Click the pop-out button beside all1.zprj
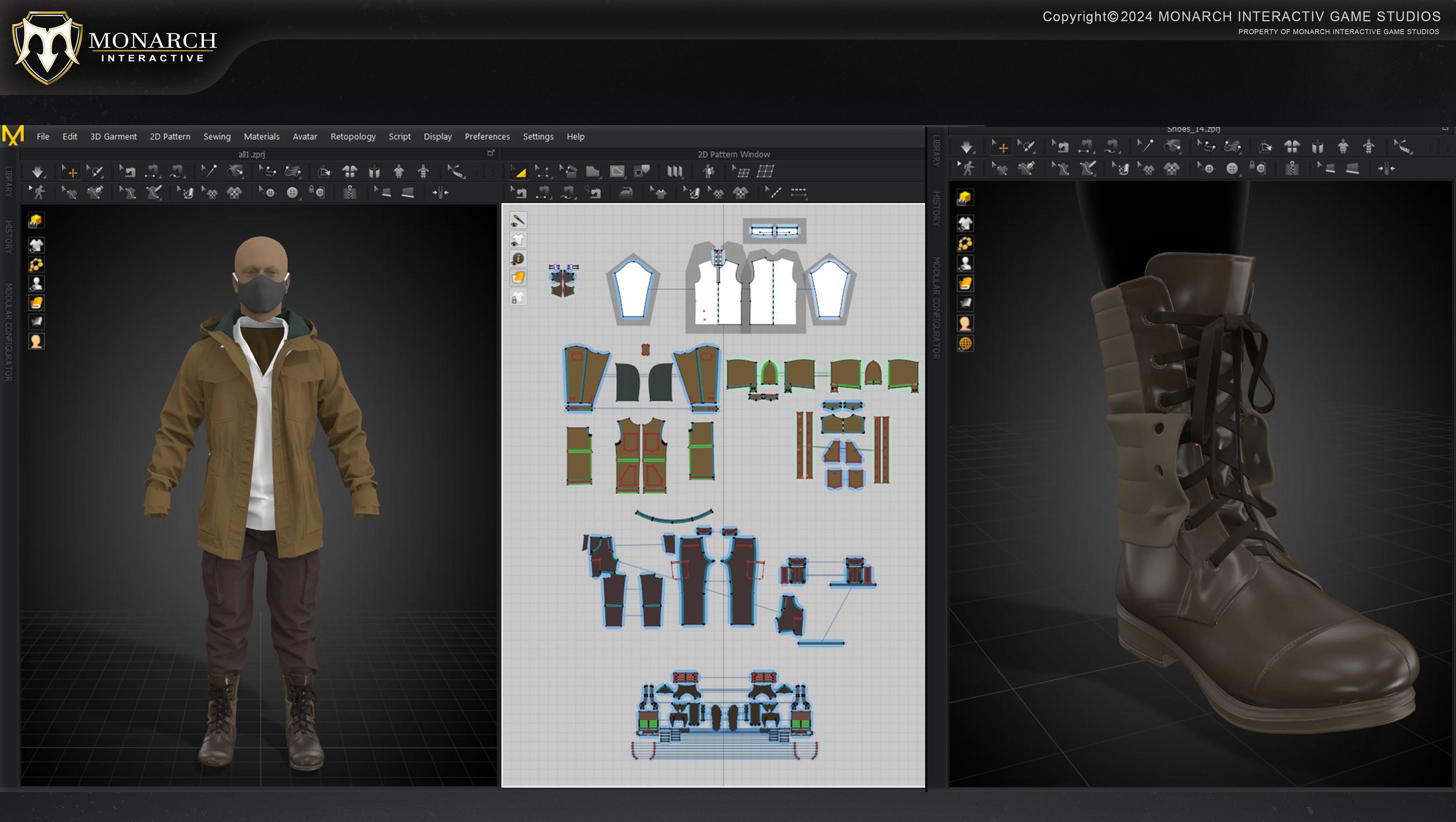The image size is (1456, 822). [491, 153]
